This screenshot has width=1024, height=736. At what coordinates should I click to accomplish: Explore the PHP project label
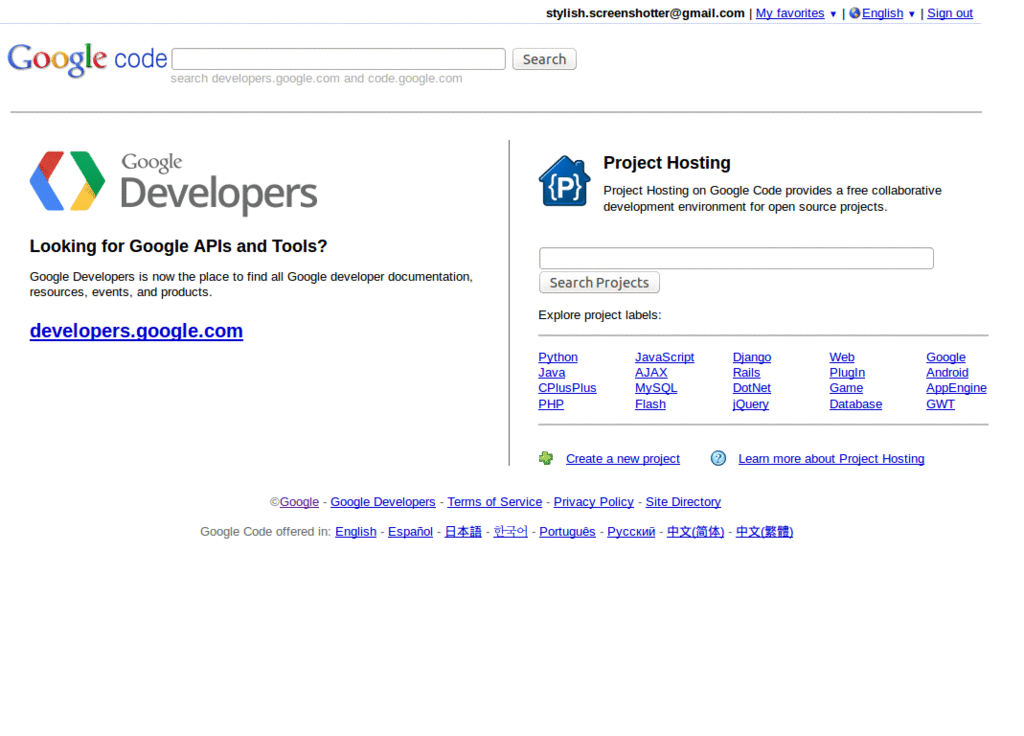click(x=551, y=404)
